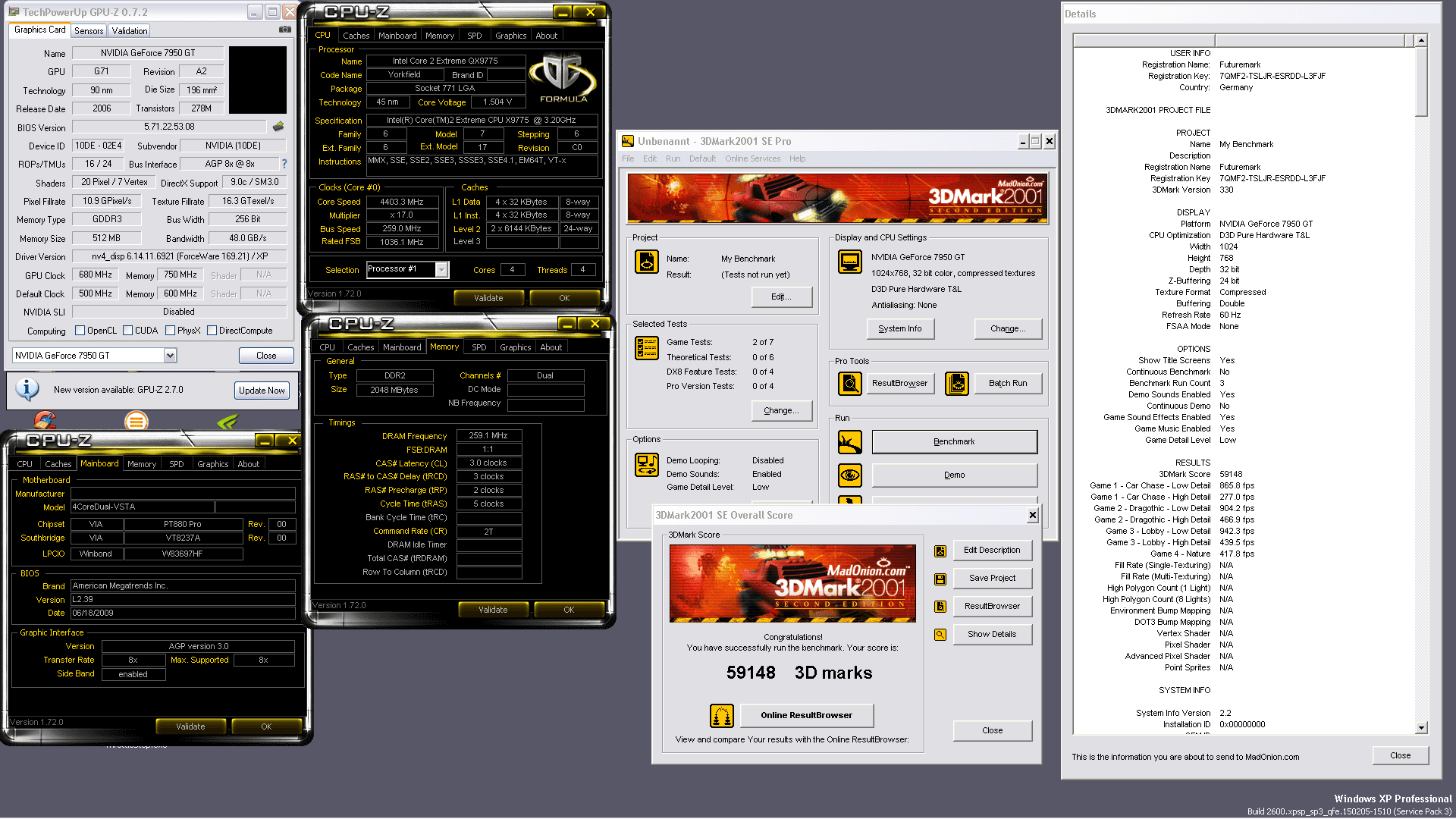Click the Online ResultBrowser button

point(806,715)
